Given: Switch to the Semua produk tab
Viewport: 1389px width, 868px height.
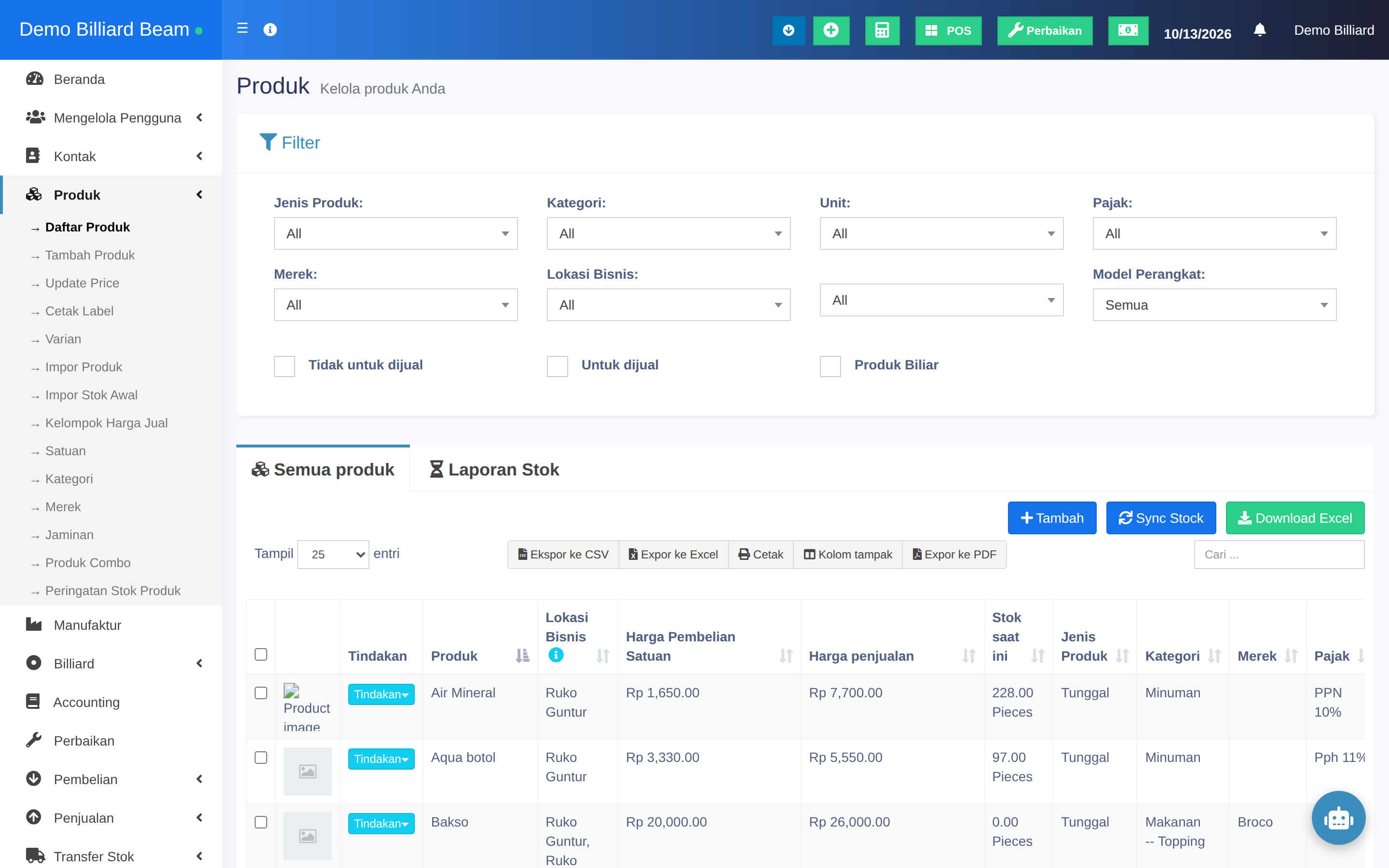Looking at the screenshot, I should 323,470.
